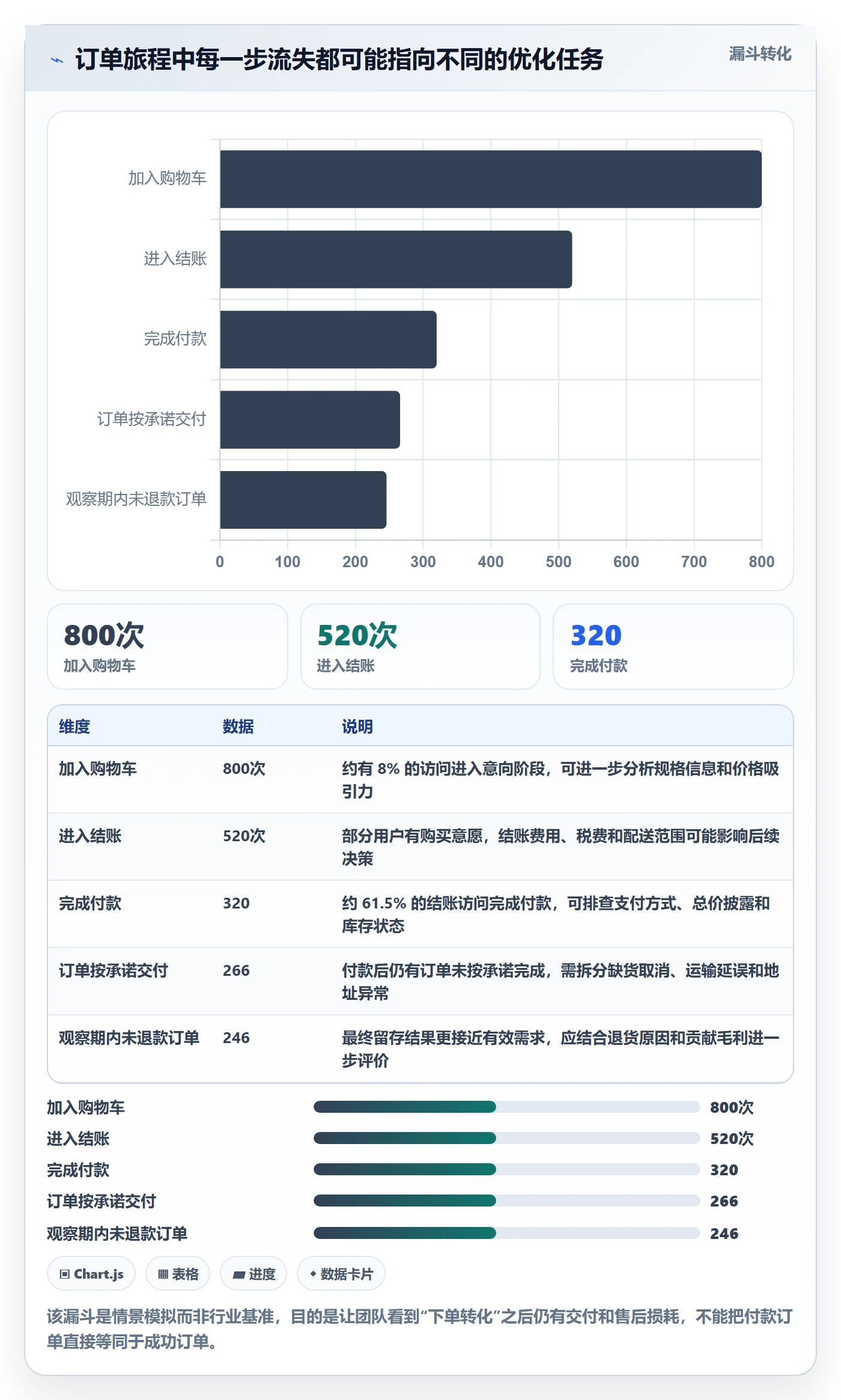Click the progress bar for 加入购物车
Image resolution: width=841 pixels, height=1400 pixels.
(507, 1107)
